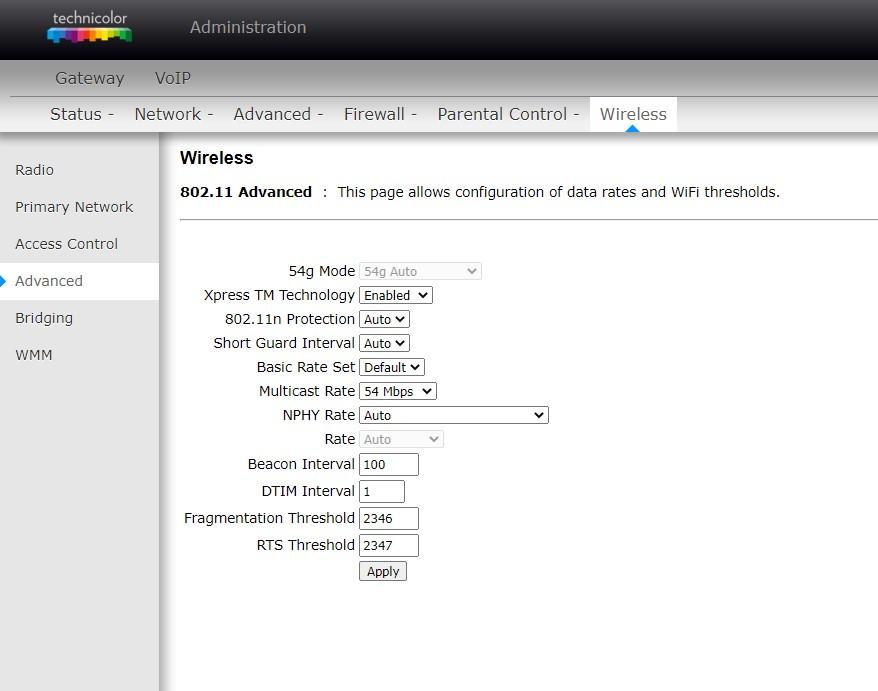
Task: Open the 802.11n Protection dropdown
Action: 384,320
